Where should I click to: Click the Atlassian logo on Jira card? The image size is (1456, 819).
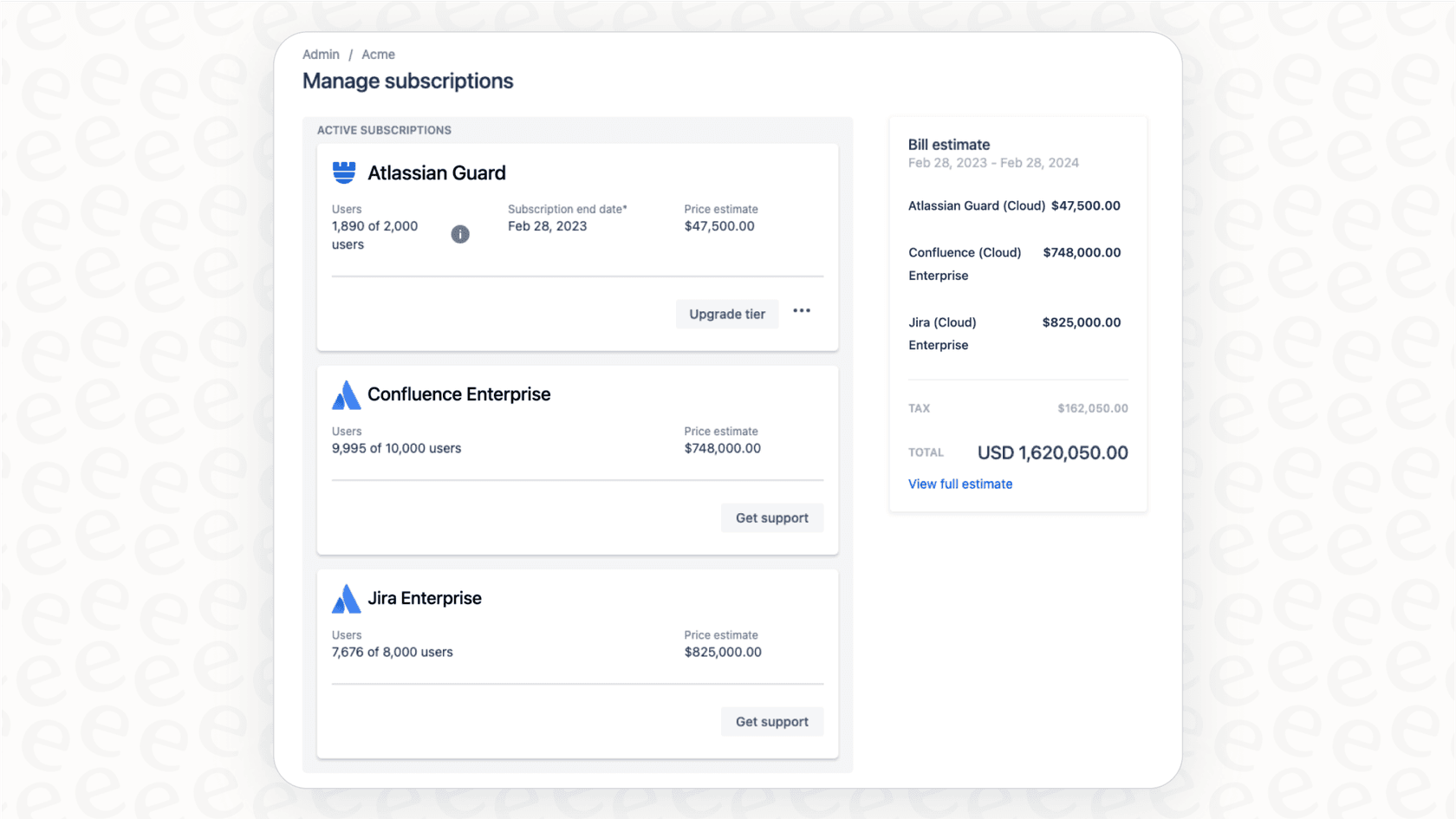tap(345, 599)
